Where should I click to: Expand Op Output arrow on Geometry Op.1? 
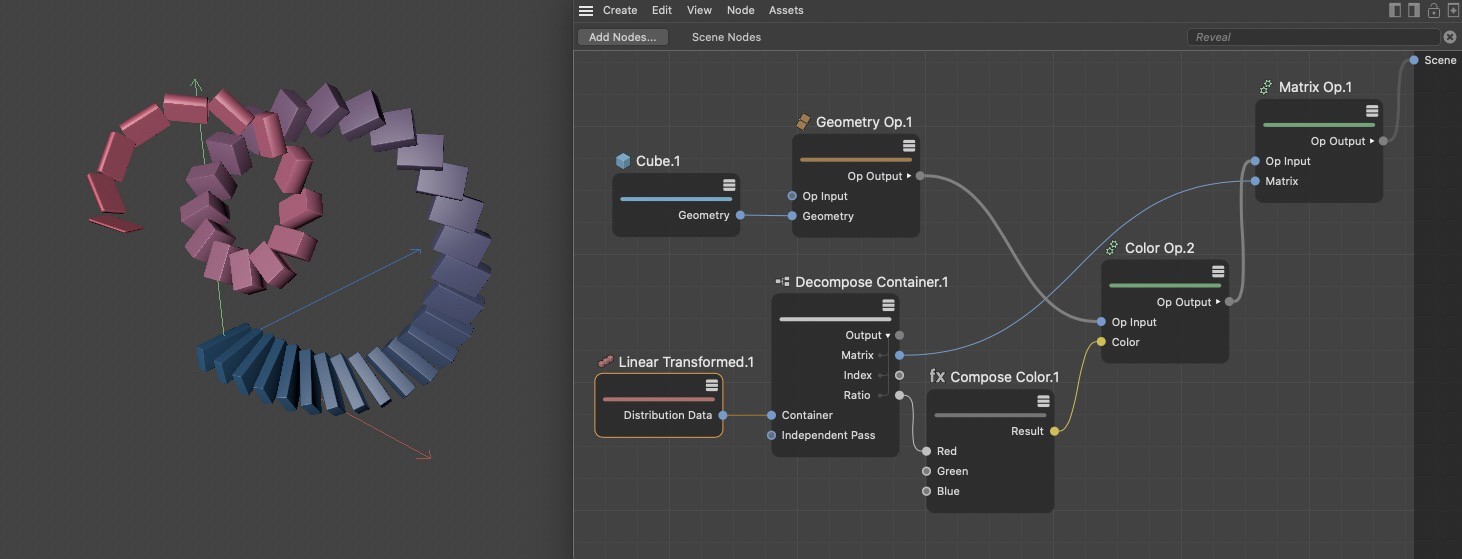tap(909, 176)
